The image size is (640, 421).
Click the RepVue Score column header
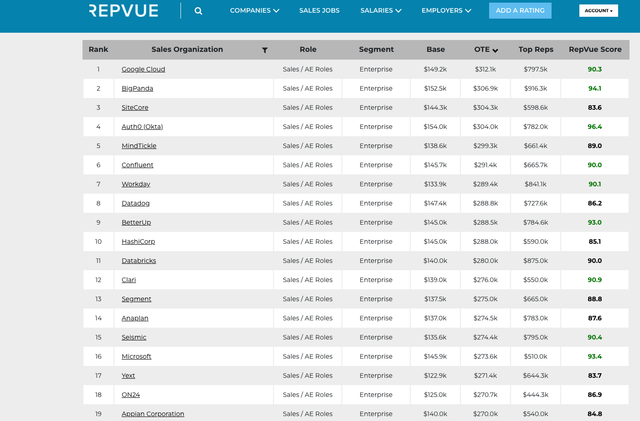point(595,49)
